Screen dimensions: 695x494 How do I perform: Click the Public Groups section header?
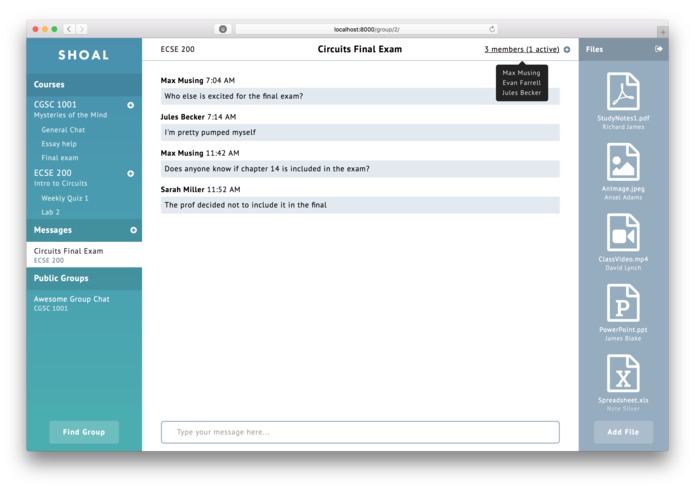(84, 278)
